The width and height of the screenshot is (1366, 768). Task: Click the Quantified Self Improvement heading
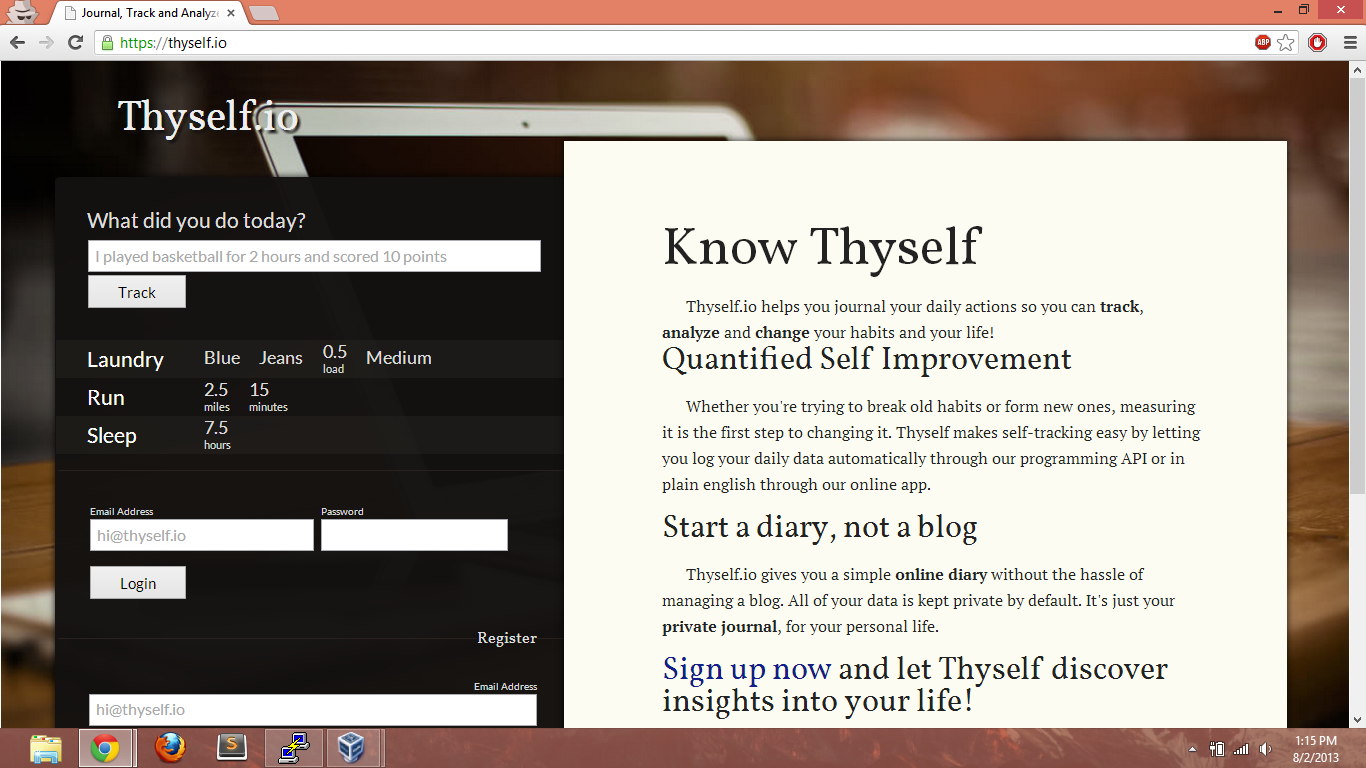(867, 359)
